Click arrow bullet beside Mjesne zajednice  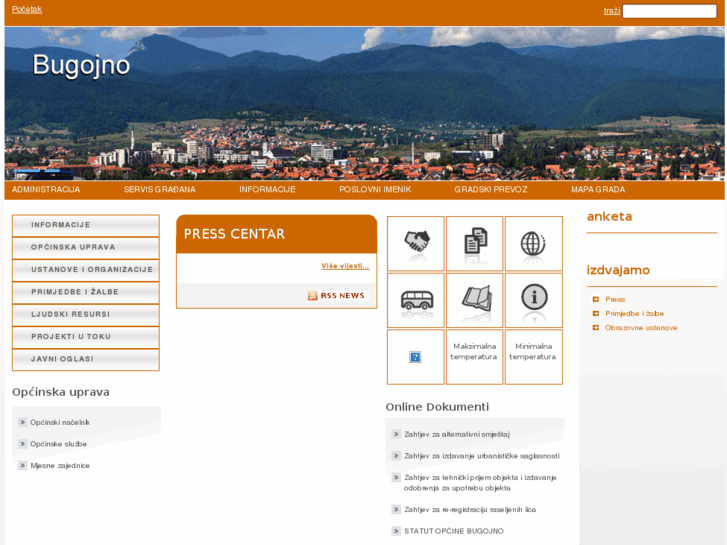tap(22, 465)
